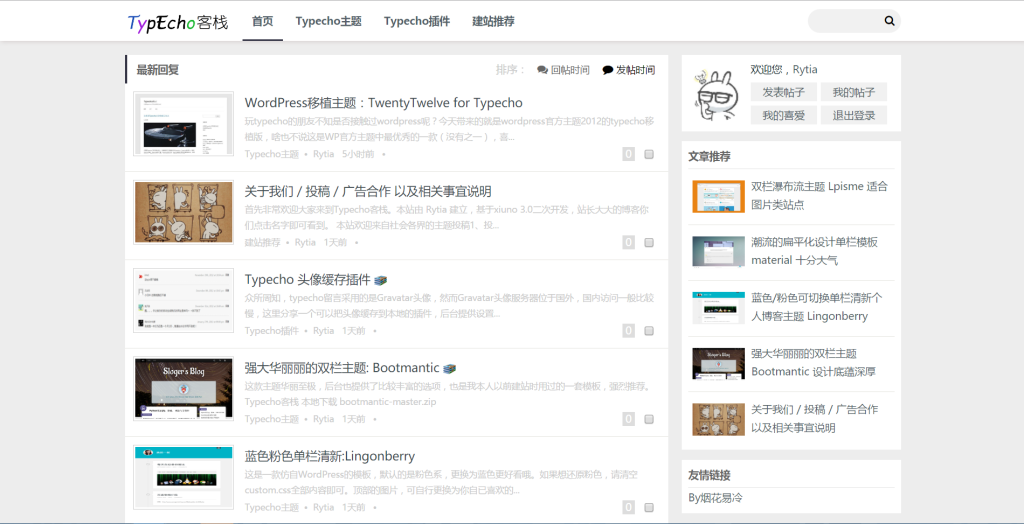This screenshot has height=524, width=1024.
Task: Open thumbnail of WordPress移植主题 post
Action: [184, 123]
